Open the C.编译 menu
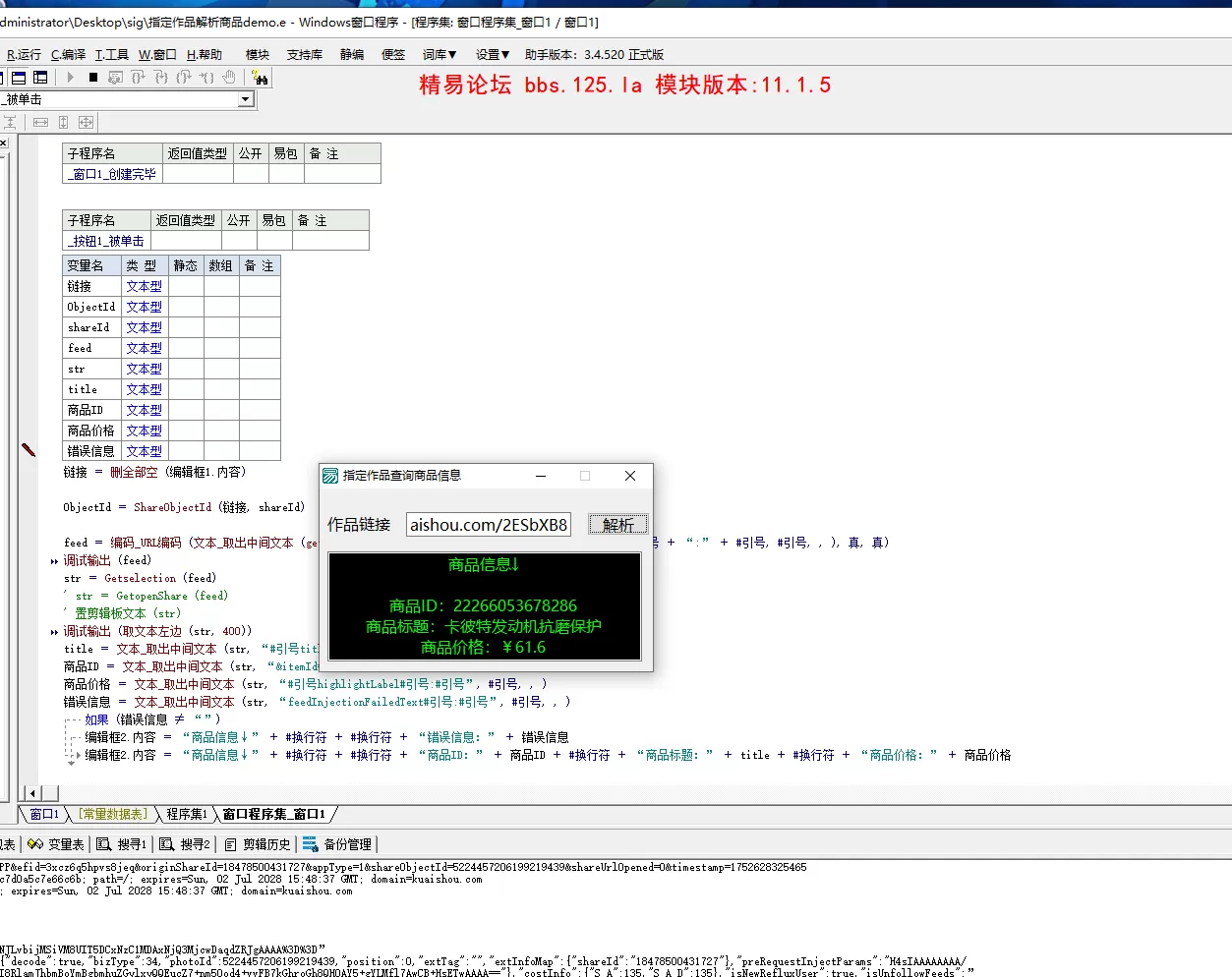 pyautogui.click(x=68, y=55)
